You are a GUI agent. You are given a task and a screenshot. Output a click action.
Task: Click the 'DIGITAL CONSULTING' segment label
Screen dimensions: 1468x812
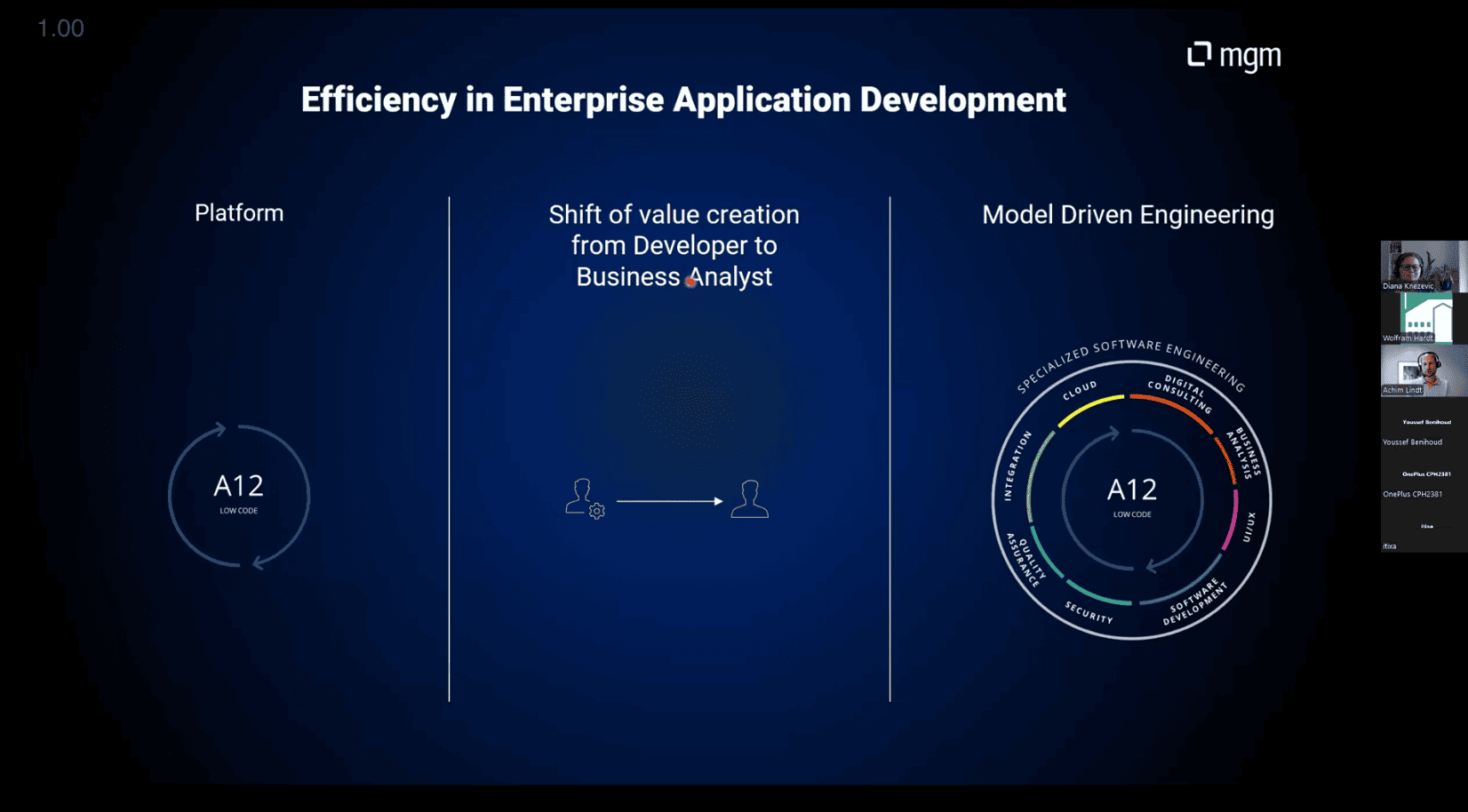1180,394
